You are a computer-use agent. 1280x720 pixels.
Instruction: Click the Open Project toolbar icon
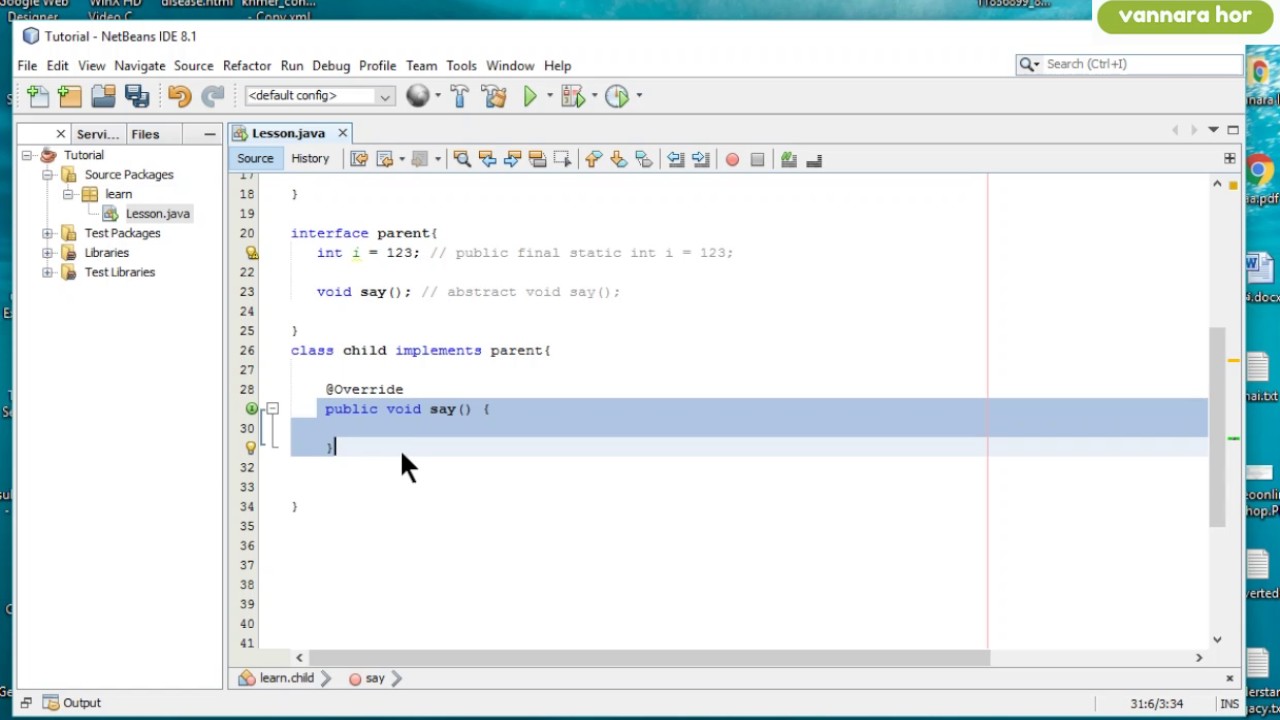[103, 96]
